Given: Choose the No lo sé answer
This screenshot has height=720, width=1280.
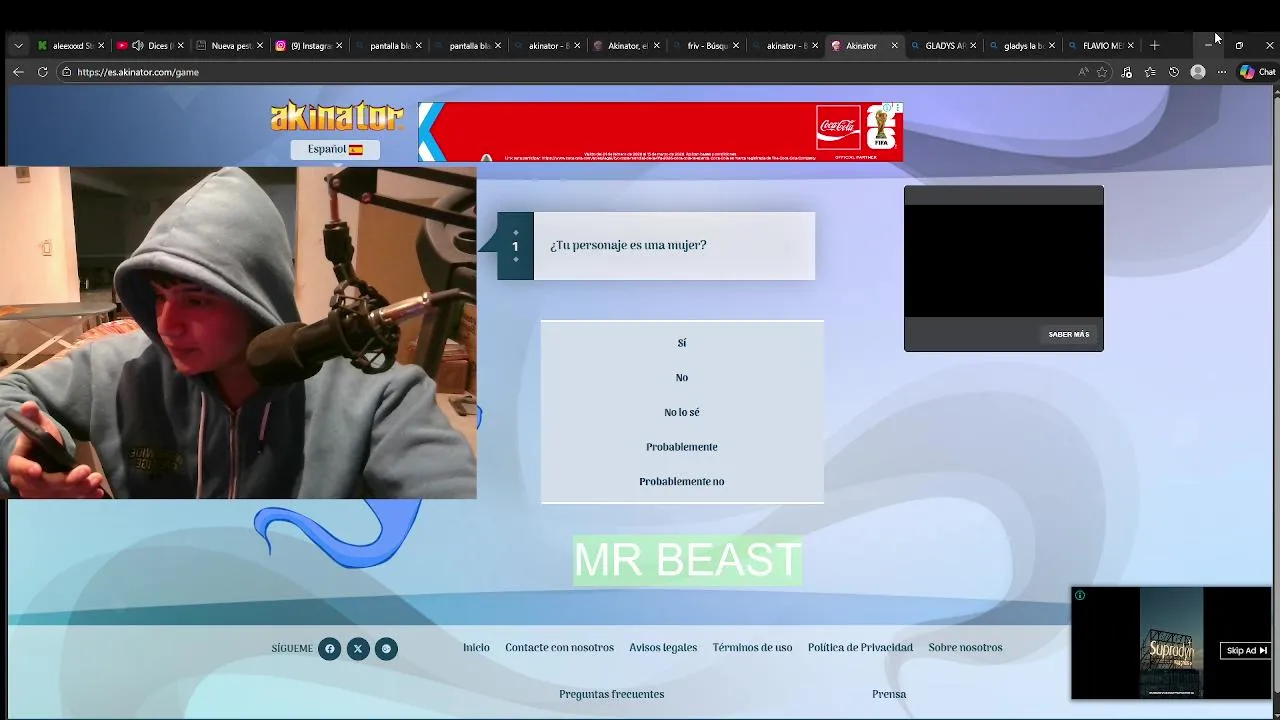Looking at the screenshot, I should pyautogui.click(x=682, y=412).
